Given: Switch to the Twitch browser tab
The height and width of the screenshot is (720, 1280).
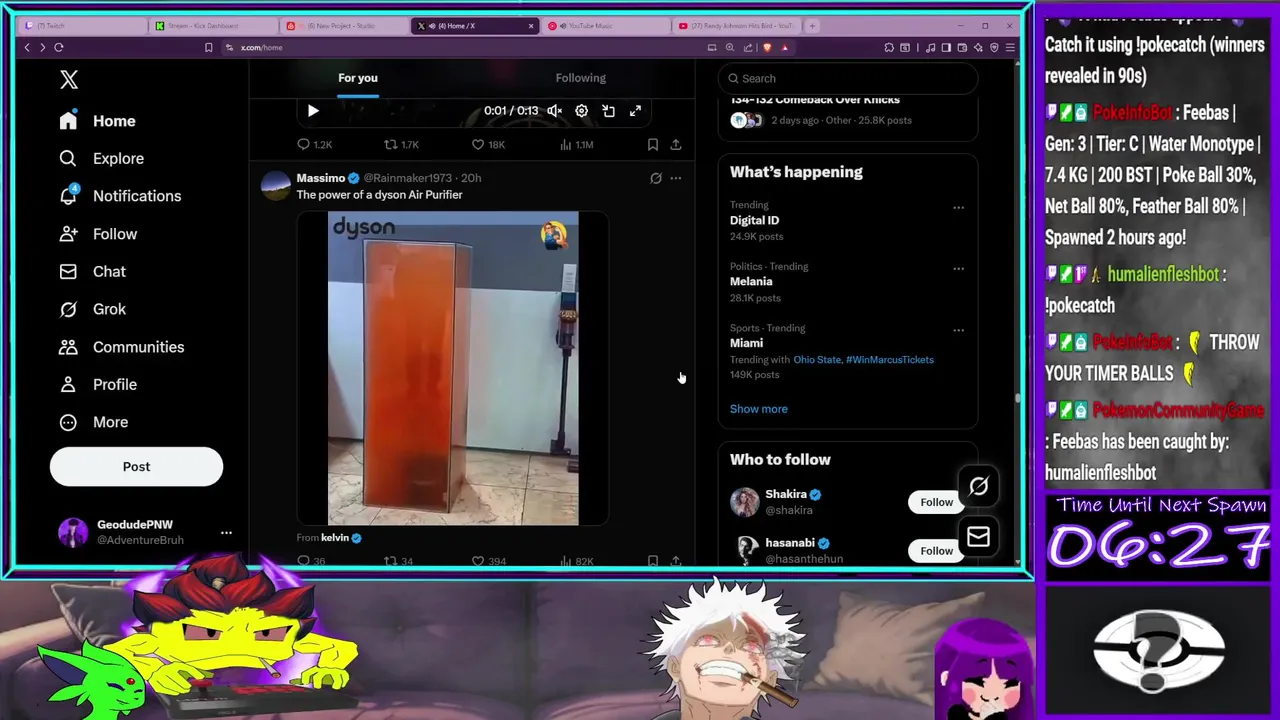Looking at the screenshot, I should [82, 26].
